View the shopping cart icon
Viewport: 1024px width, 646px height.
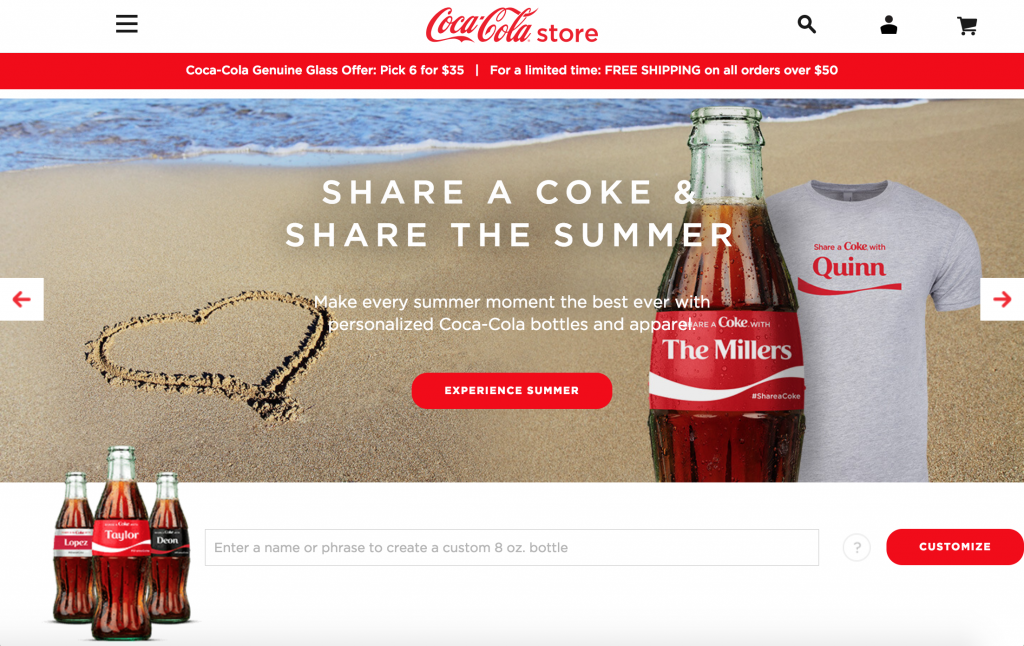[x=967, y=25]
